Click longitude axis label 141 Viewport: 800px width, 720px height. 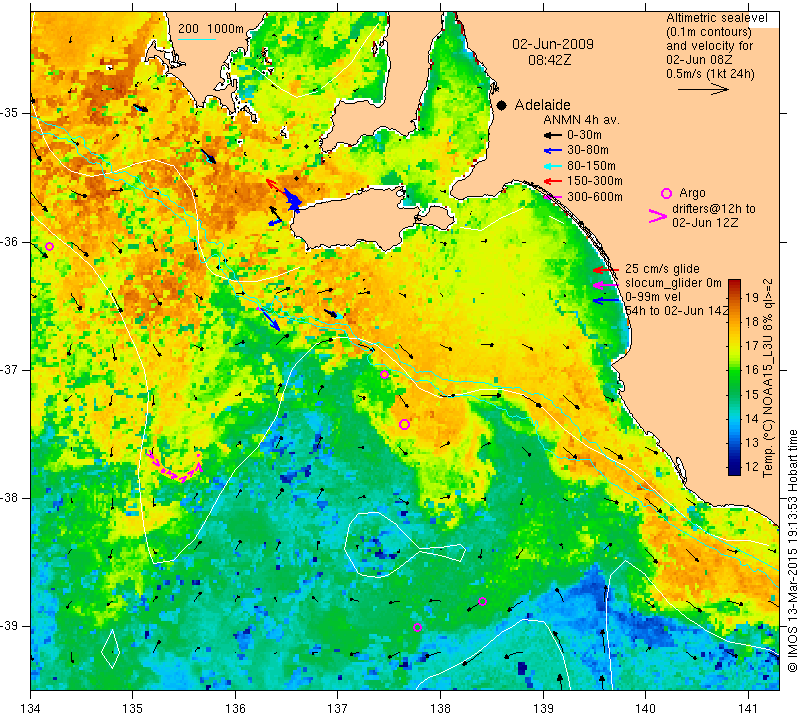tap(748, 709)
